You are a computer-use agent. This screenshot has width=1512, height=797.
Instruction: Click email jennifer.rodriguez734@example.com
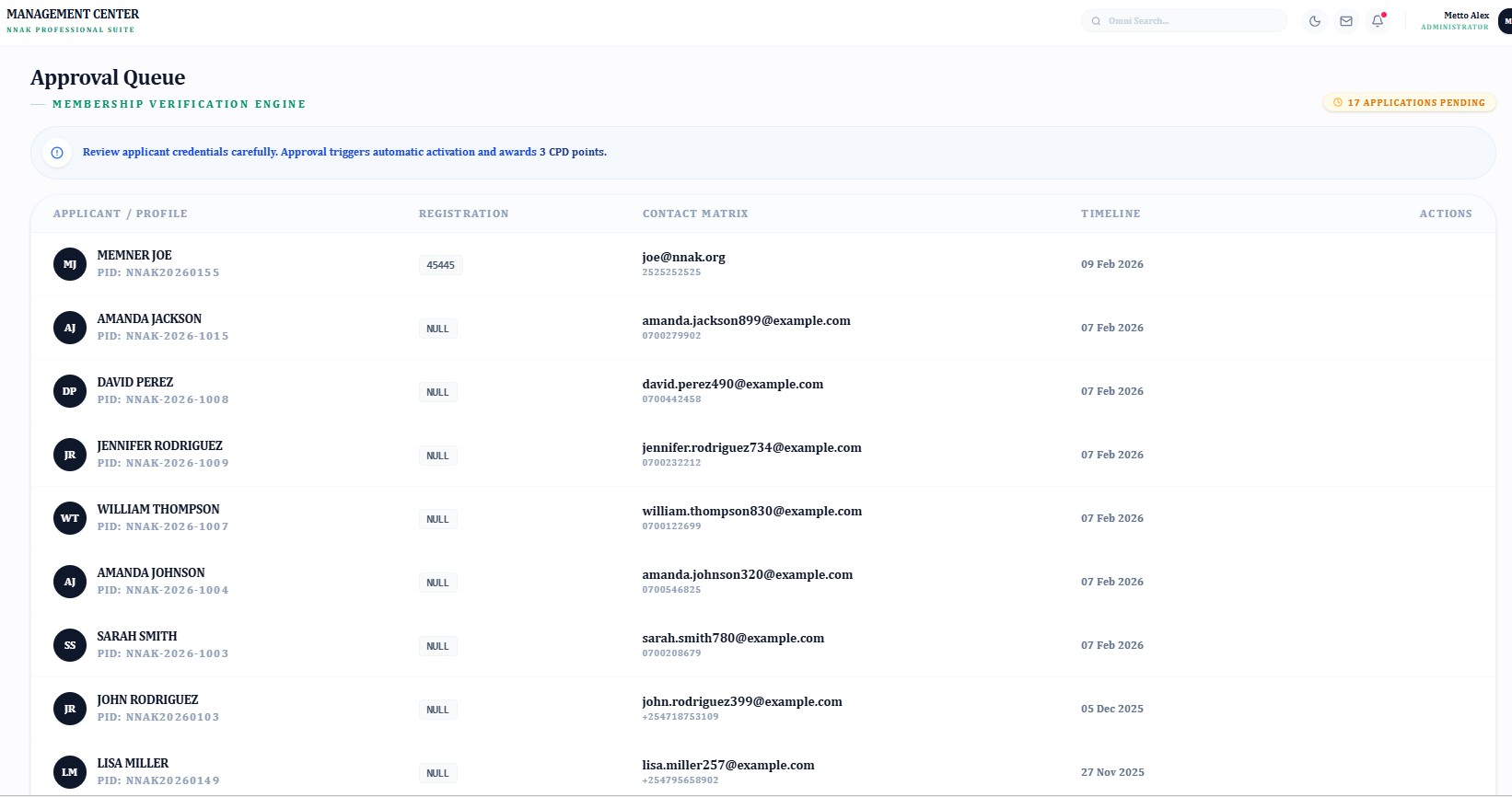pyautogui.click(x=752, y=448)
